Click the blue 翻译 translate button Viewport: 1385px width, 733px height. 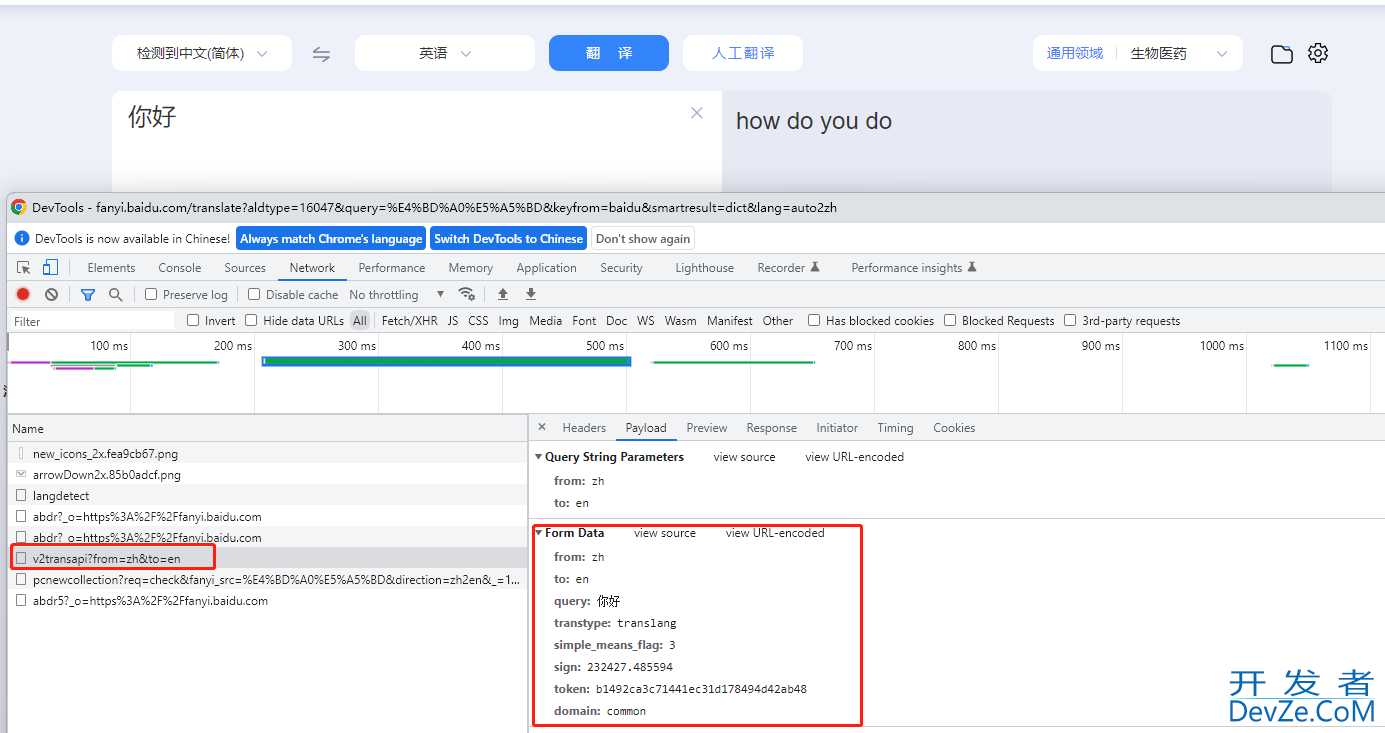pyautogui.click(x=609, y=53)
